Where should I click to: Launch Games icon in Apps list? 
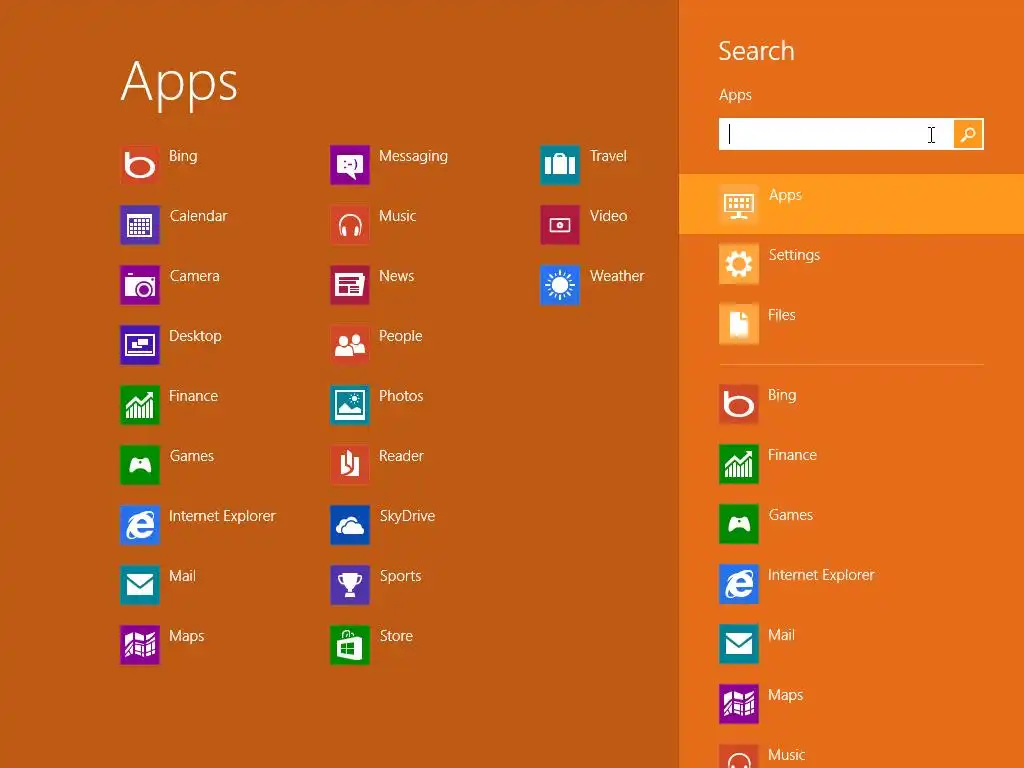pos(140,465)
